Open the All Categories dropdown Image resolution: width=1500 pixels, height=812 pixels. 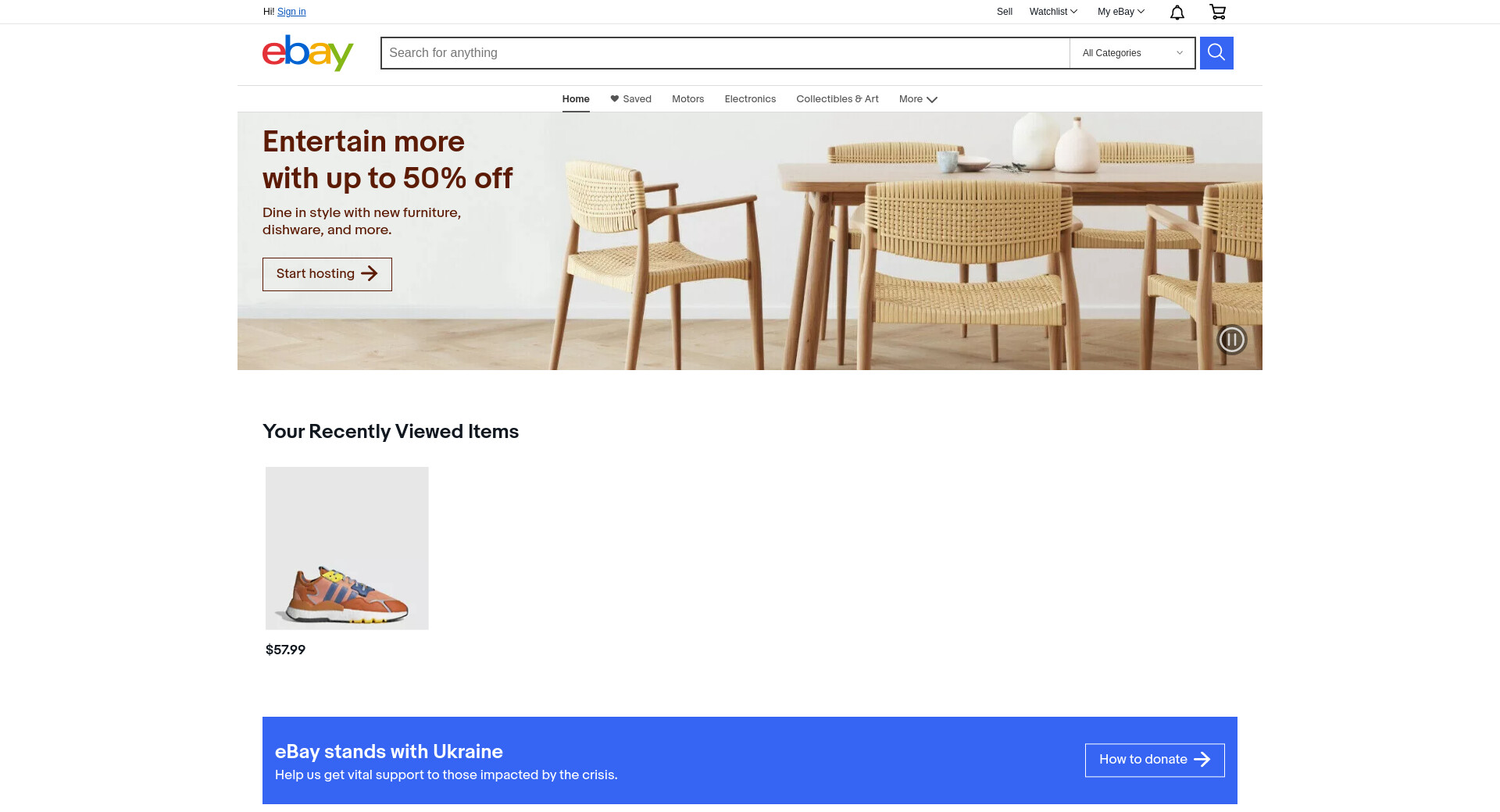tap(1132, 53)
